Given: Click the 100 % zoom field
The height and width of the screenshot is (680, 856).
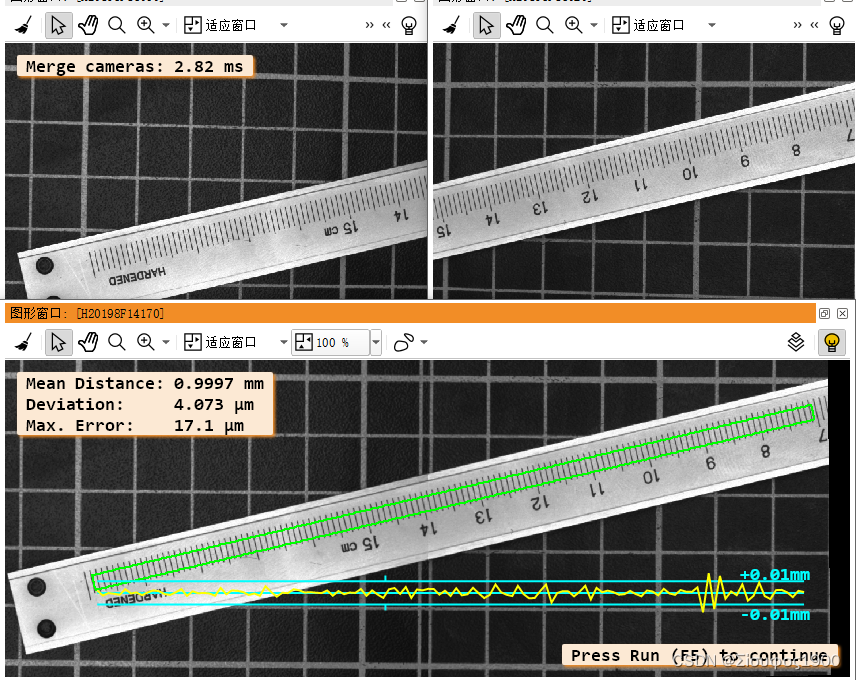Looking at the screenshot, I should [331, 343].
